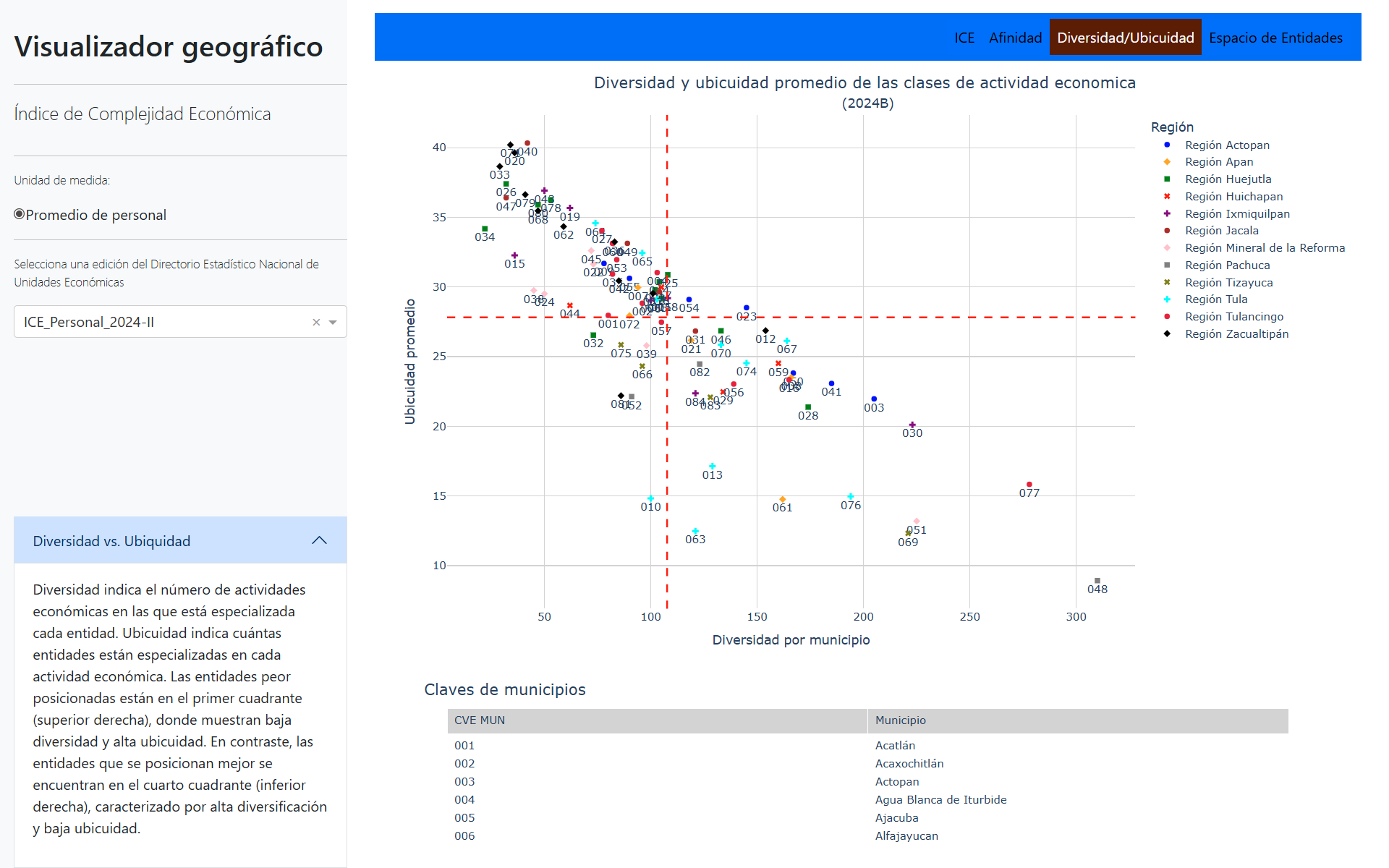Select the Promedio de personal radio button
This screenshot has width=1389, height=868.
(20, 214)
